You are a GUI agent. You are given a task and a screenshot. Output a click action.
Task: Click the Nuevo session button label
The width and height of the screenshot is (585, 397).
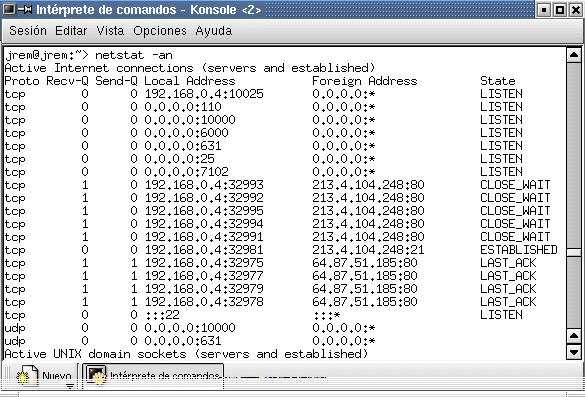57,376
